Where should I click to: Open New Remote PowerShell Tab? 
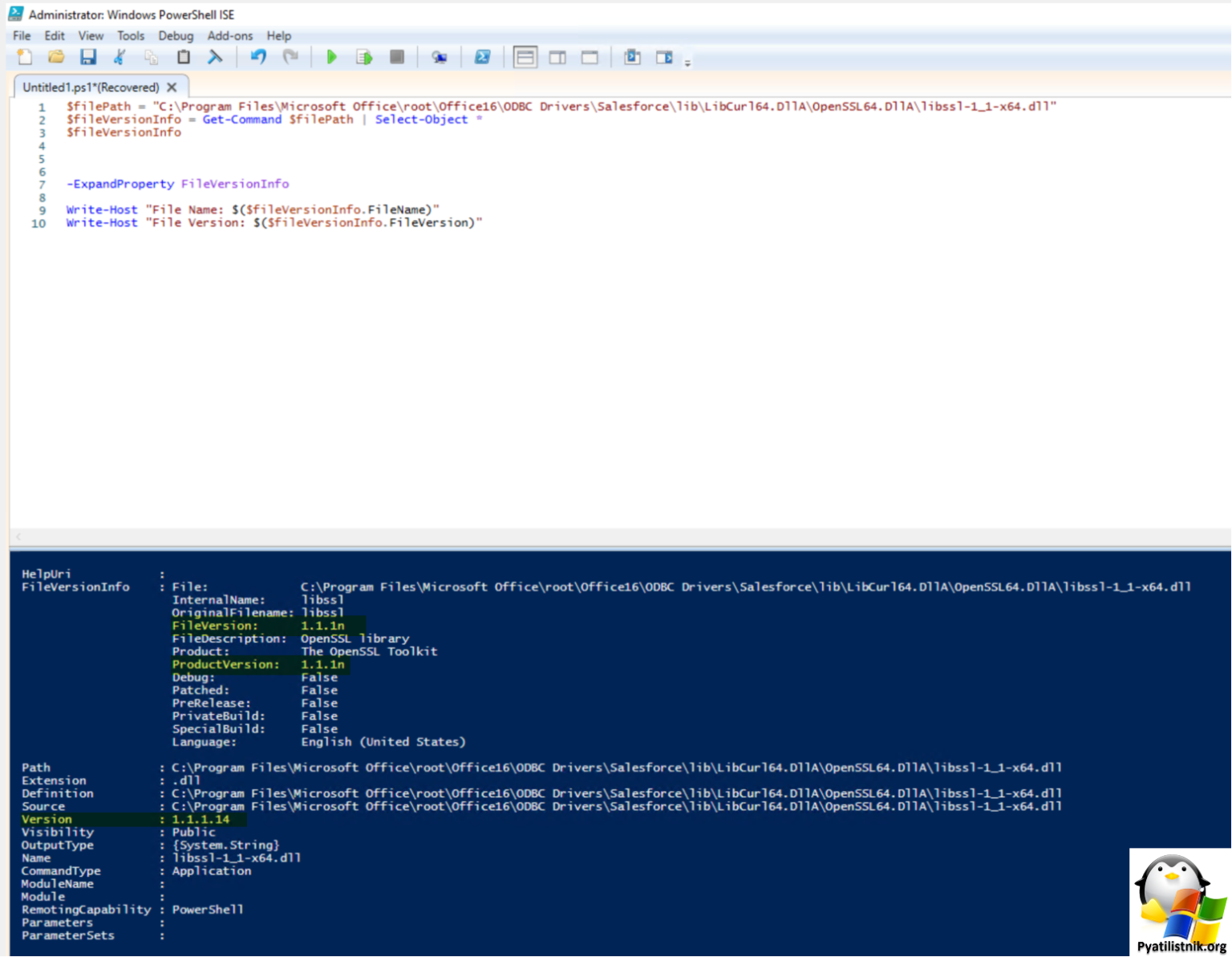tap(439, 57)
